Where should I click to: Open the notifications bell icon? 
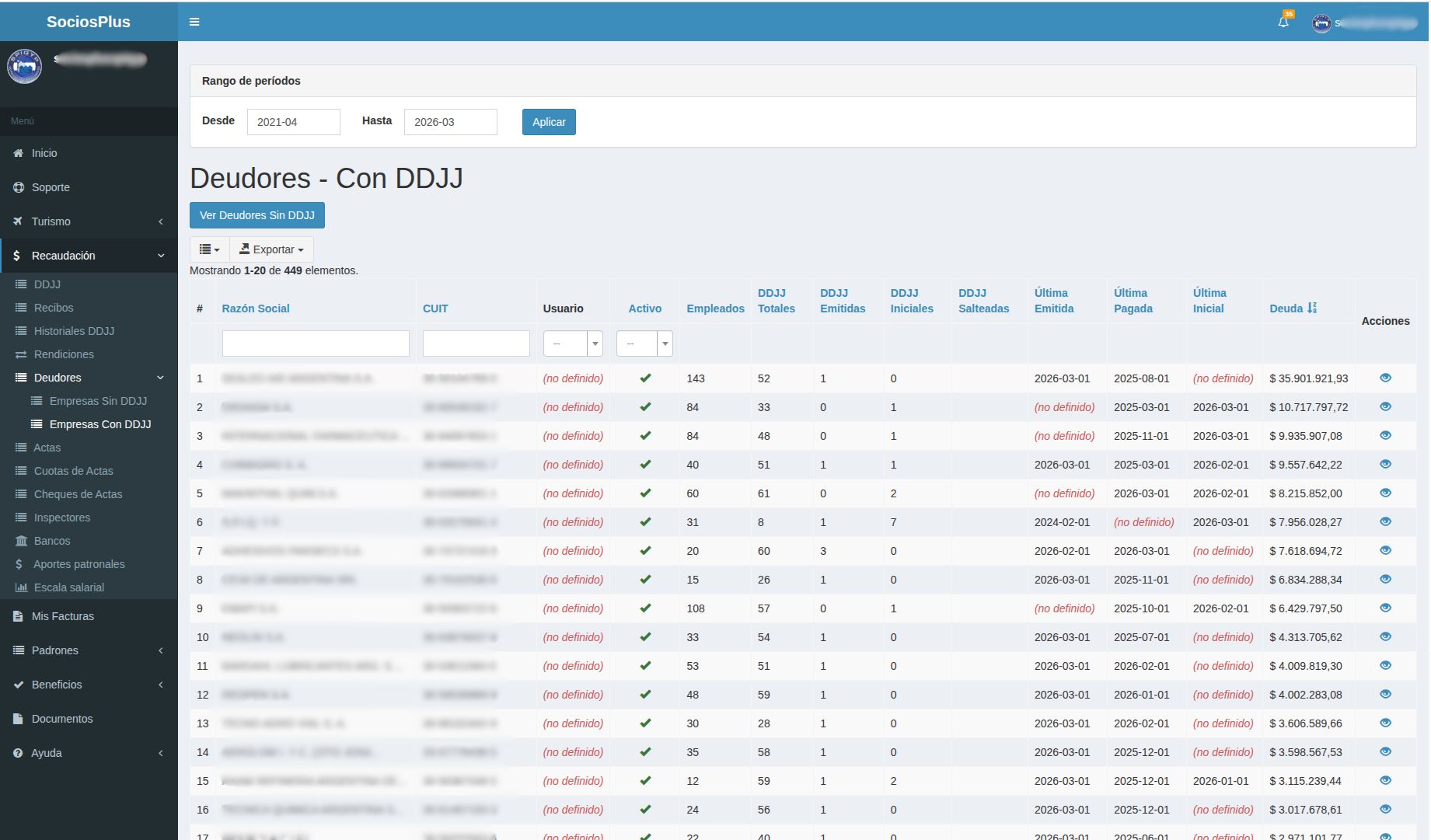pyautogui.click(x=1283, y=22)
